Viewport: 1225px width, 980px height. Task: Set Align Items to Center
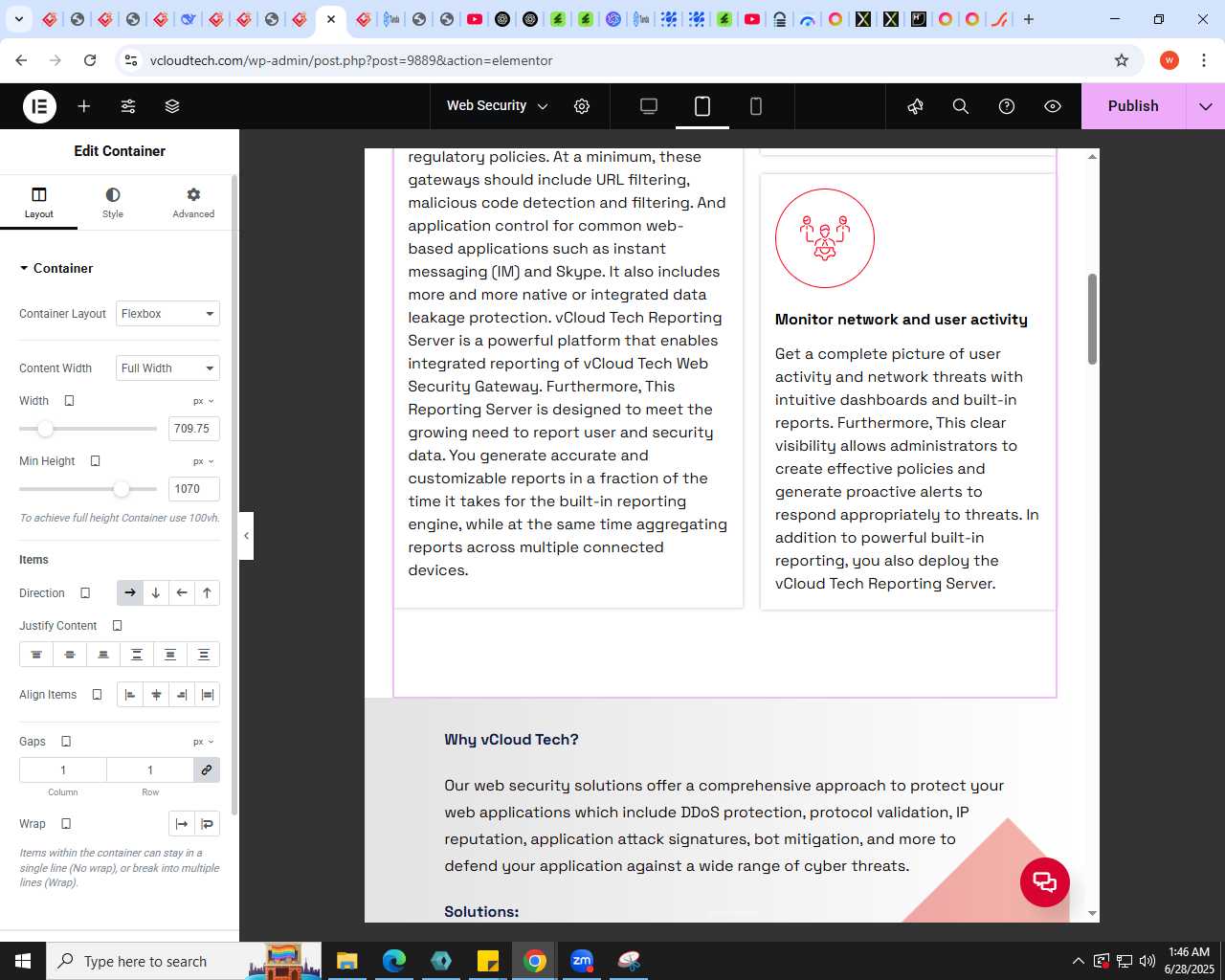pos(156,695)
